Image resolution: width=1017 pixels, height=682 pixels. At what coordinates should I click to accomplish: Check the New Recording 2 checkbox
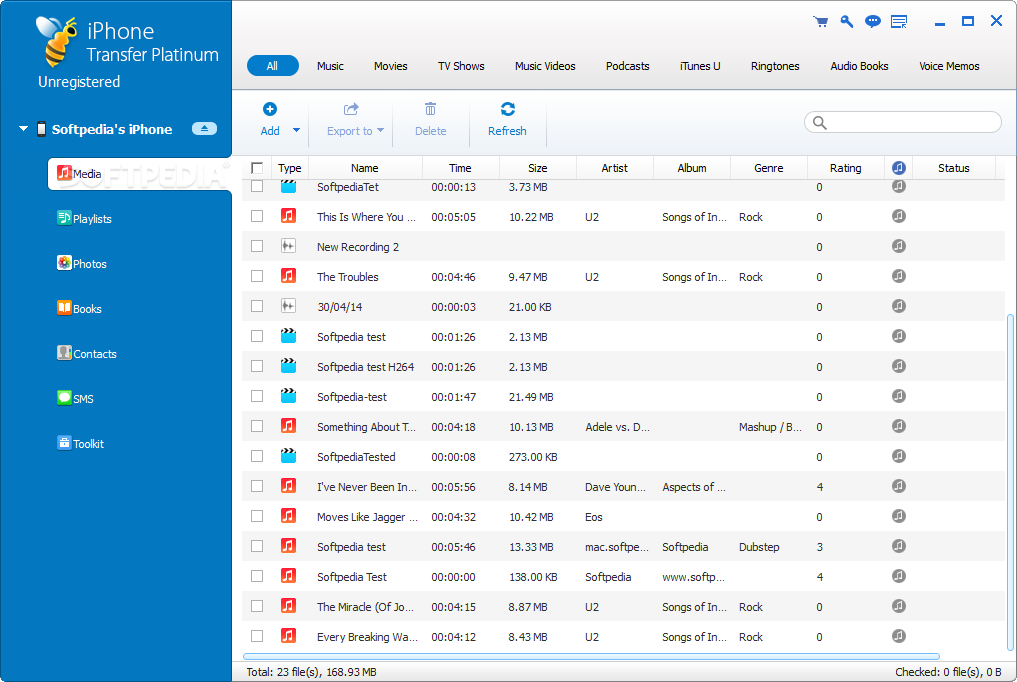(257, 246)
